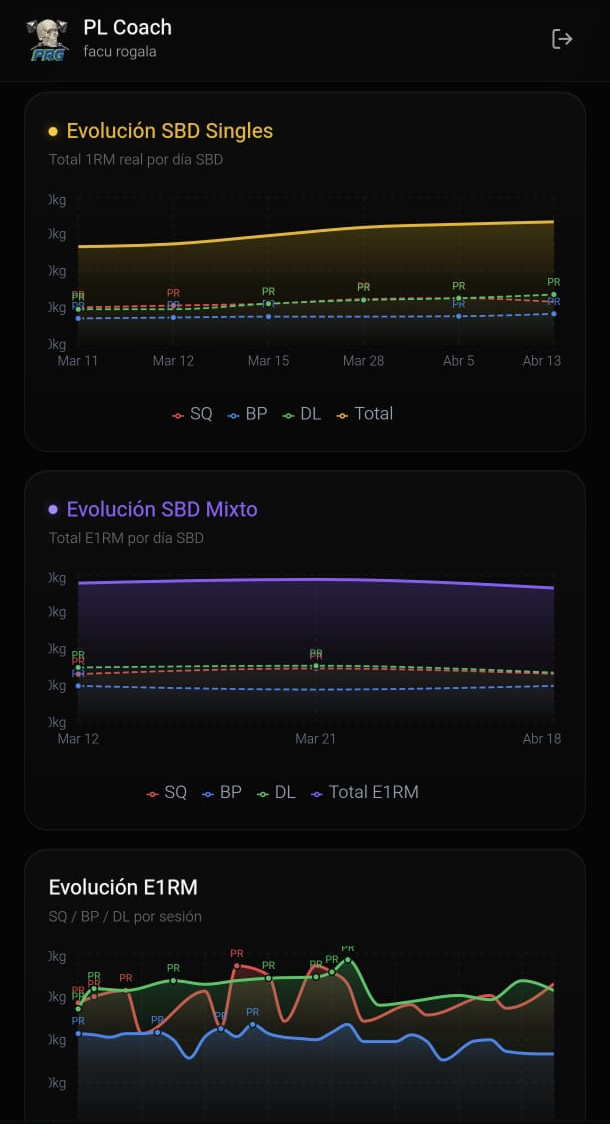Open the PRG skull logo avatar

tap(47, 40)
